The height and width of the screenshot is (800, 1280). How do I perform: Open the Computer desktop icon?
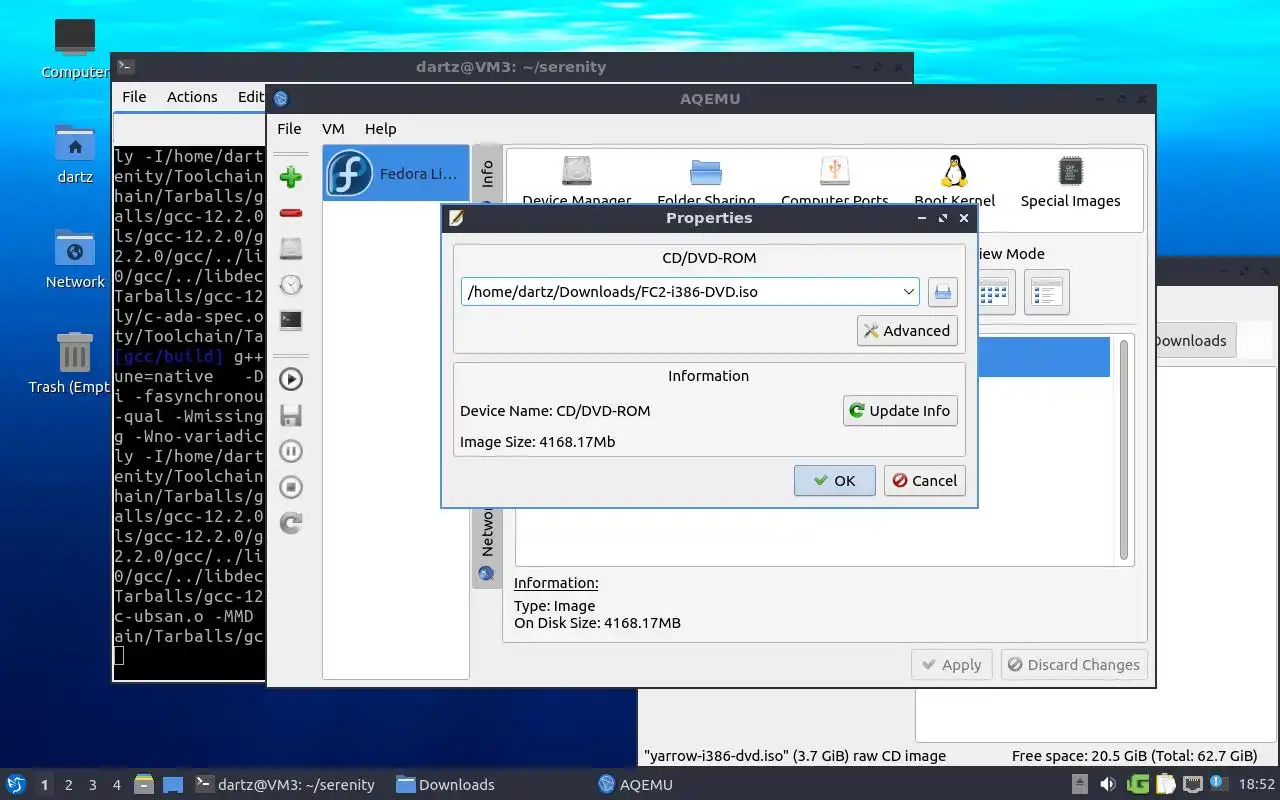coord(75,50)
